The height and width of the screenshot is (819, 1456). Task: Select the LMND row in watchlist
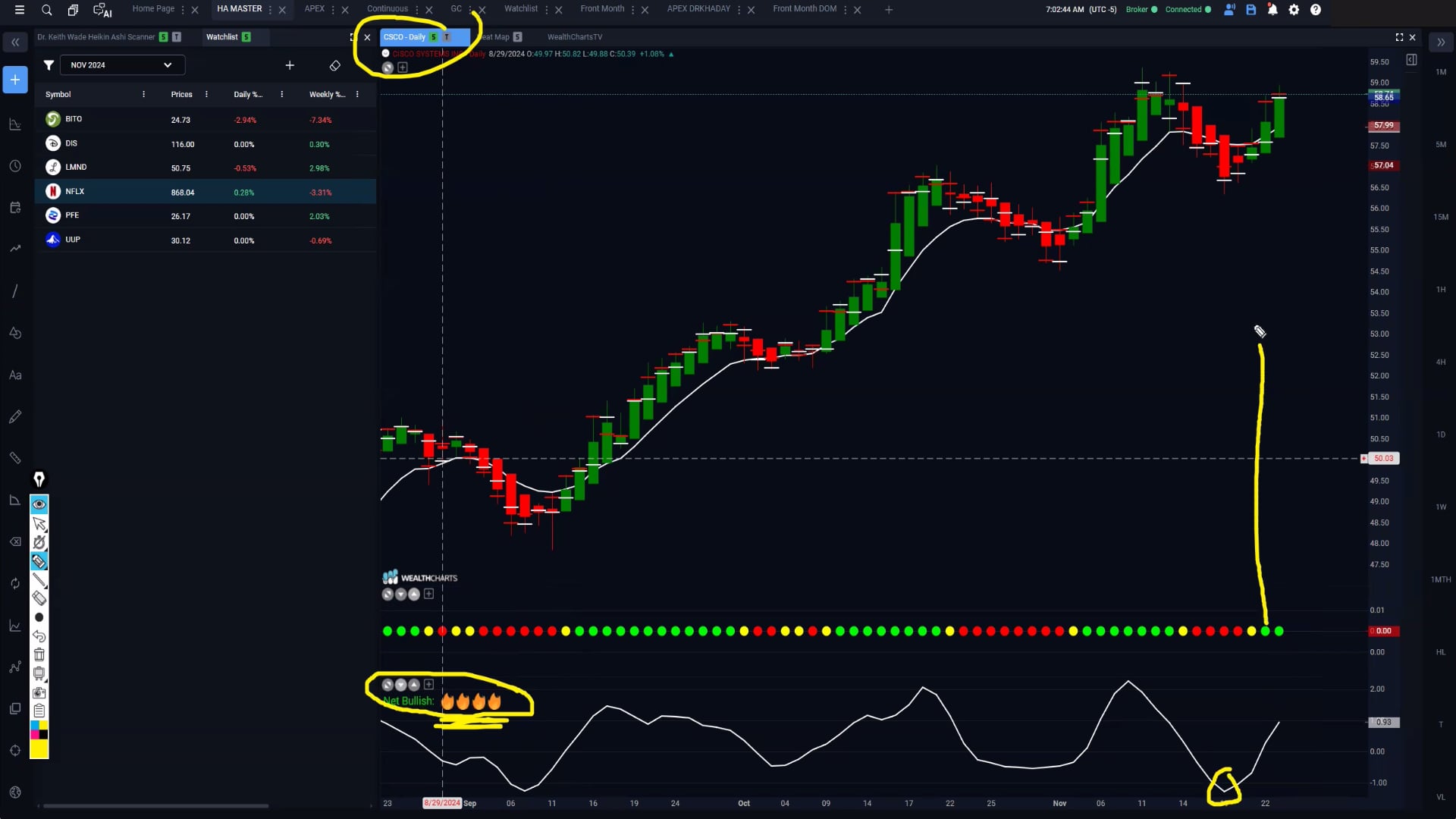point(206,168)
